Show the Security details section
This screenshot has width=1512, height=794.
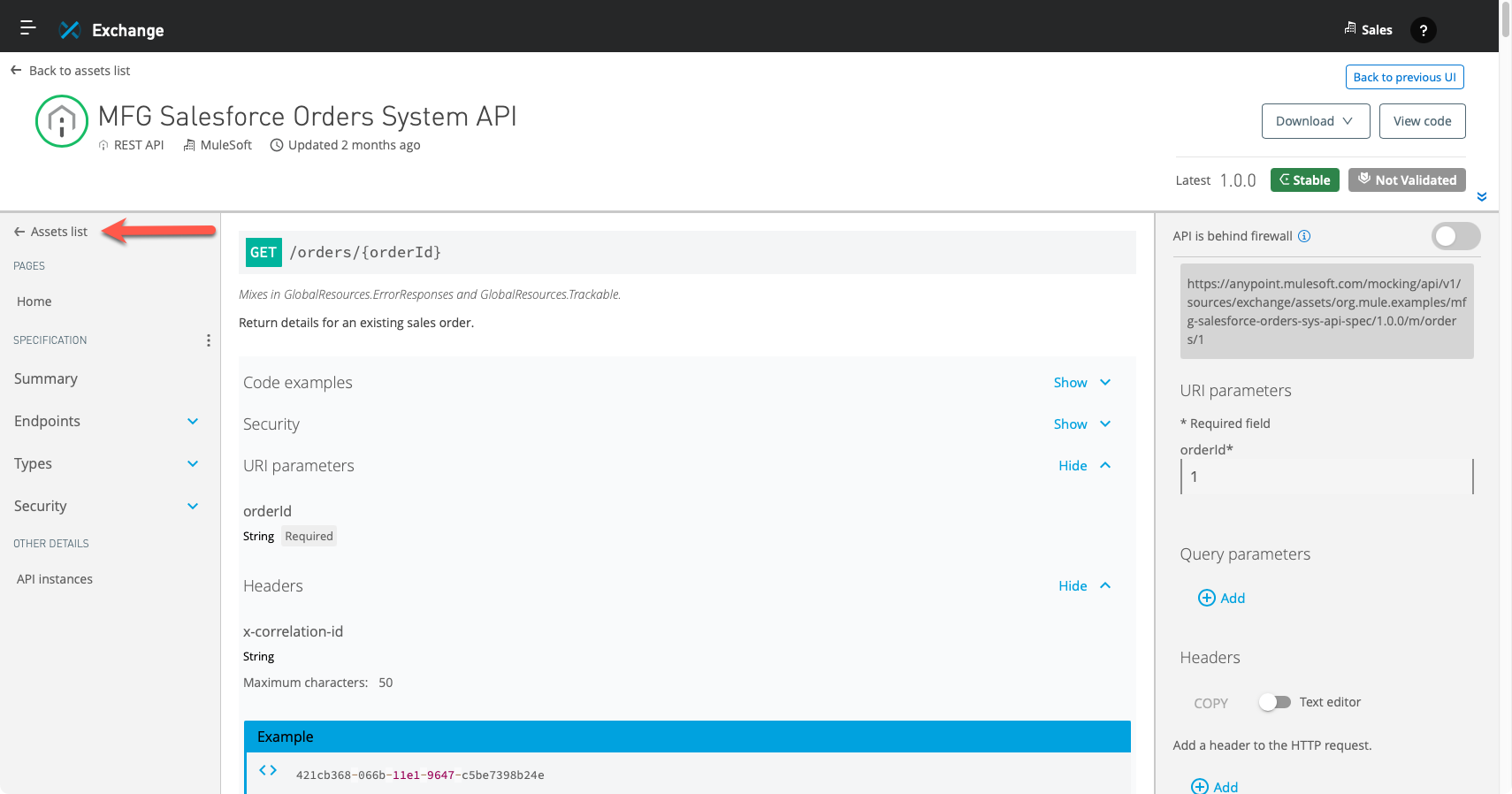coord(1081,424)
